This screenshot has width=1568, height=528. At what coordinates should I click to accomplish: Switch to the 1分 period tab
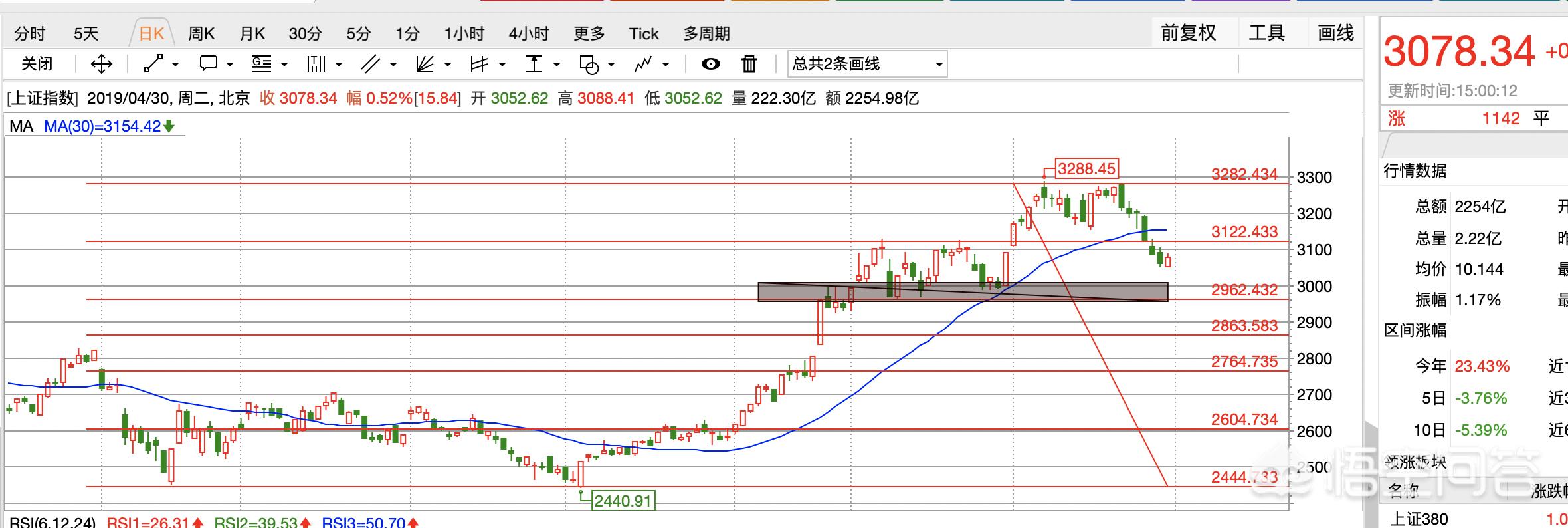point(407,33)
